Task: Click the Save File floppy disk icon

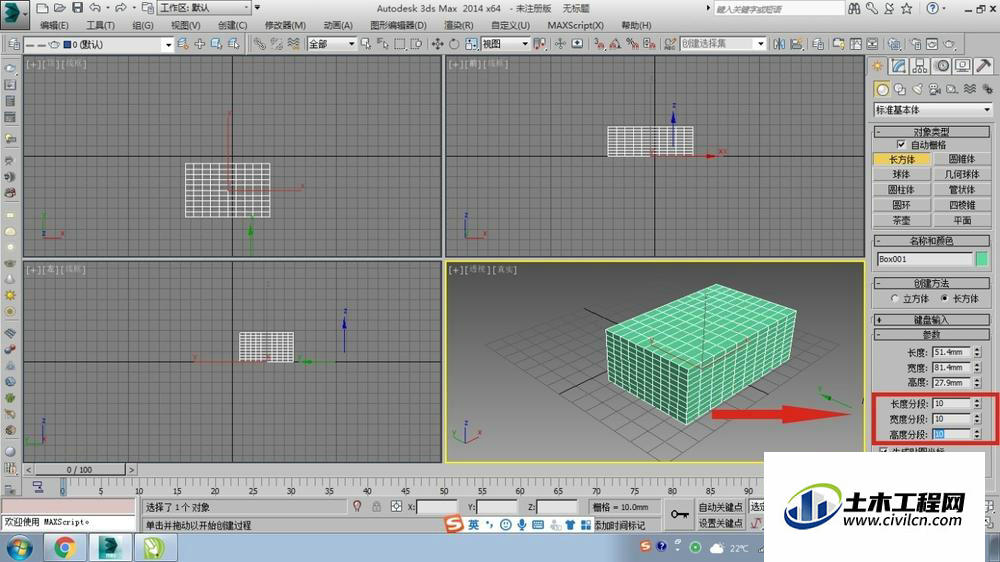Action: [77, 8]
